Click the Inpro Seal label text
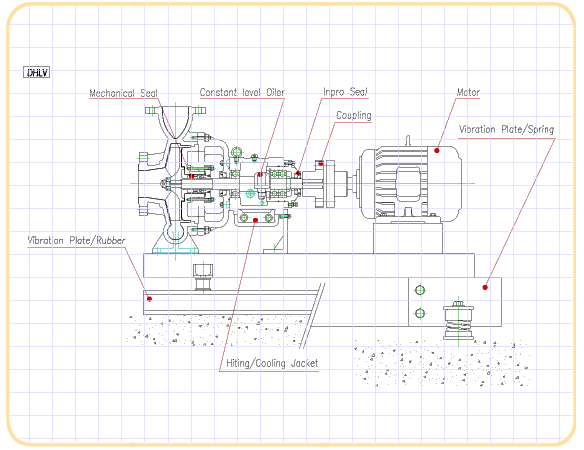The image size is (584, 450). 345,92
